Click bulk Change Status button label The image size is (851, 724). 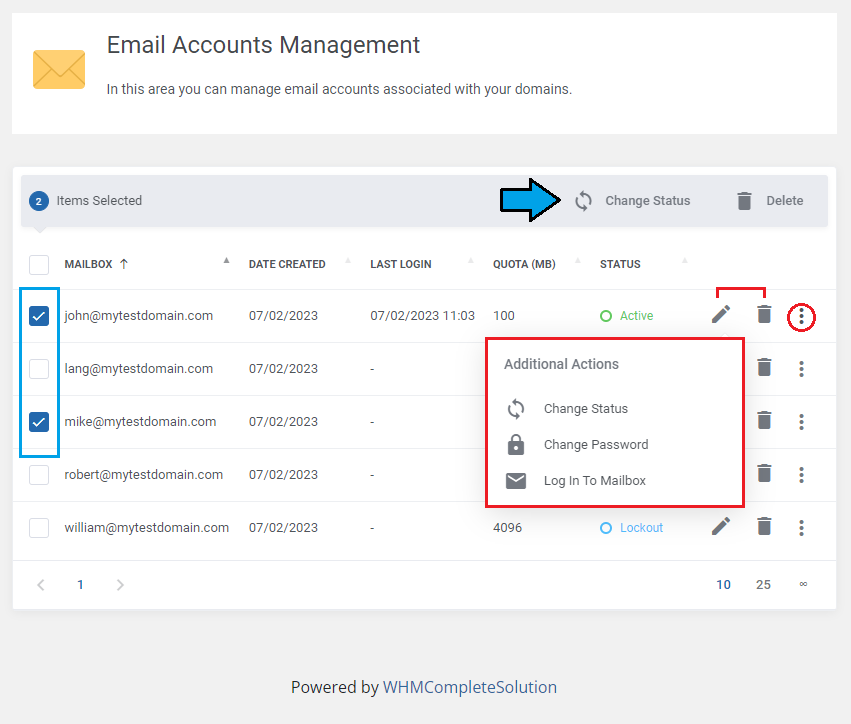(647, 201)
